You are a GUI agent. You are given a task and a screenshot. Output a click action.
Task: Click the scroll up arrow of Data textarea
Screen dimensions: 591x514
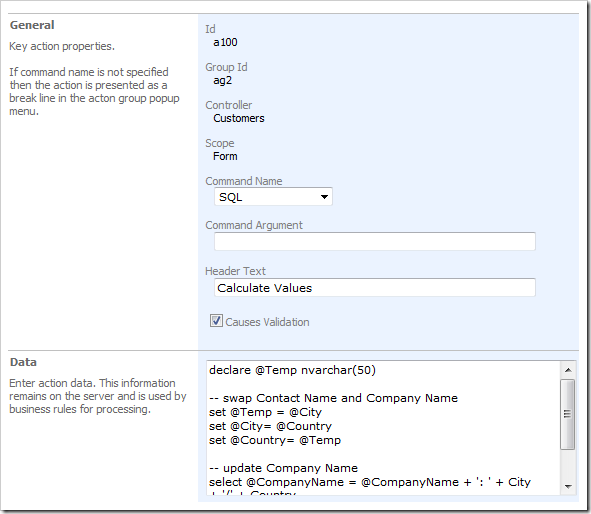pyautogui.click(x=568, y=370)
